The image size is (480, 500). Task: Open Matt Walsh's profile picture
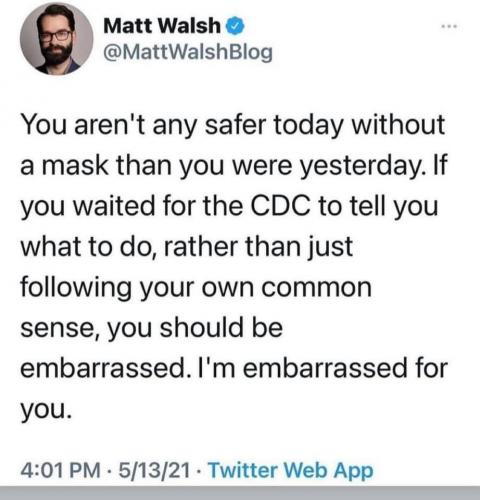coord(57,39)
